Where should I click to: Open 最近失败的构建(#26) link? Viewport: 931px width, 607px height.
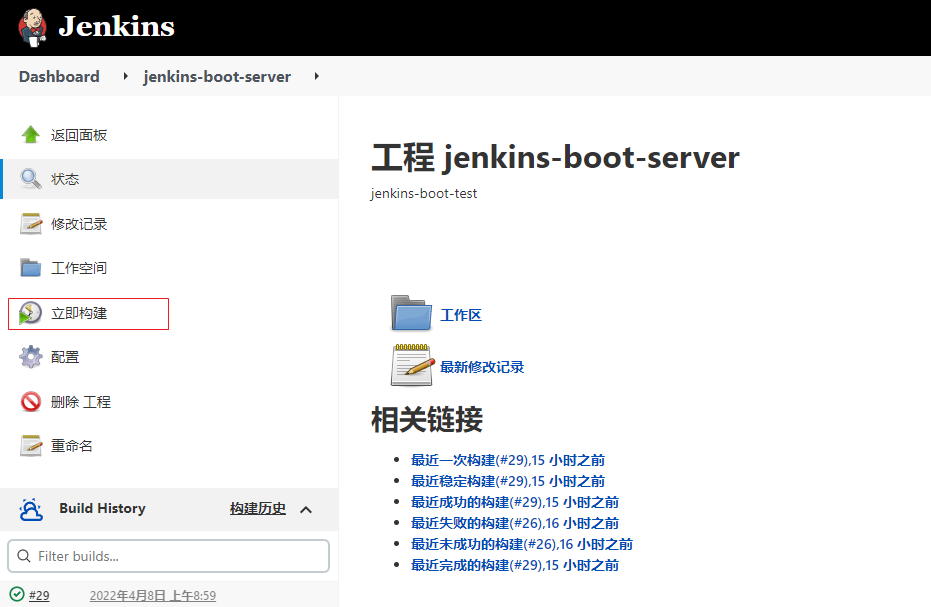pos(515,523)
